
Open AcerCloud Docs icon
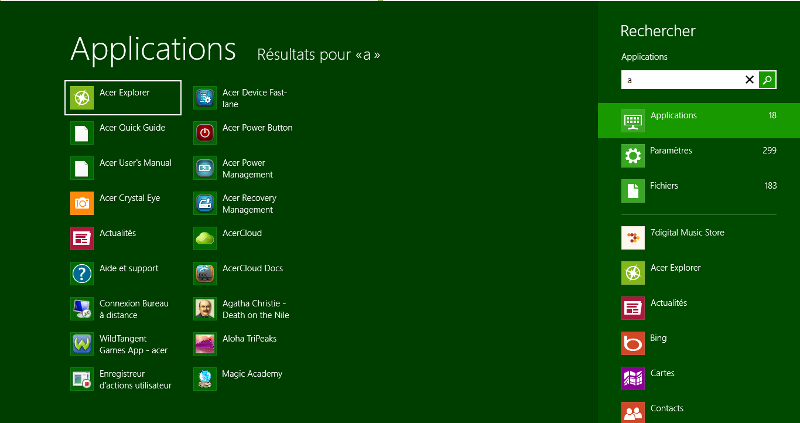tap(205, 273)
